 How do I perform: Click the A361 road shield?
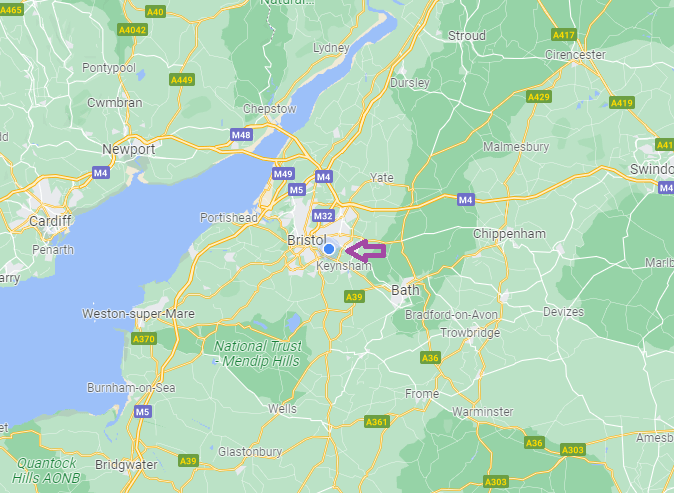pos(377,422)
